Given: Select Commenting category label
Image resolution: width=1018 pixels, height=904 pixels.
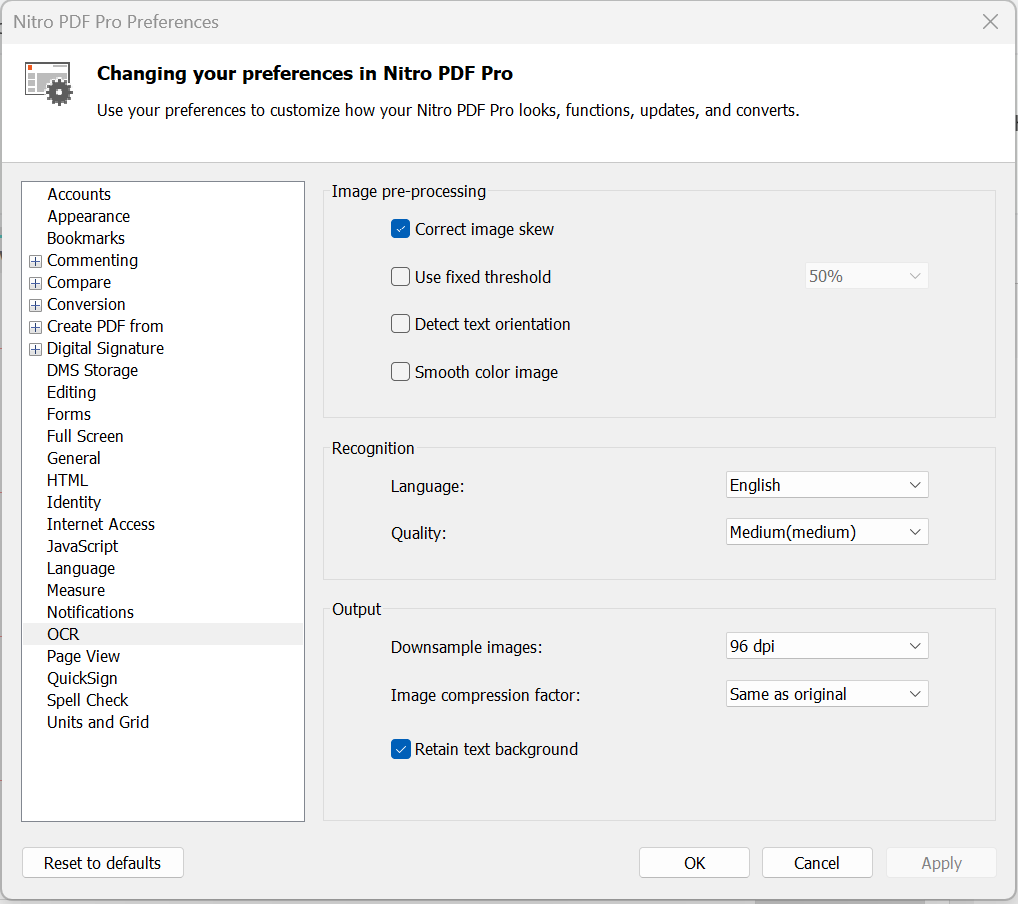Looking at the screenshot, I should tap(92, 260).
